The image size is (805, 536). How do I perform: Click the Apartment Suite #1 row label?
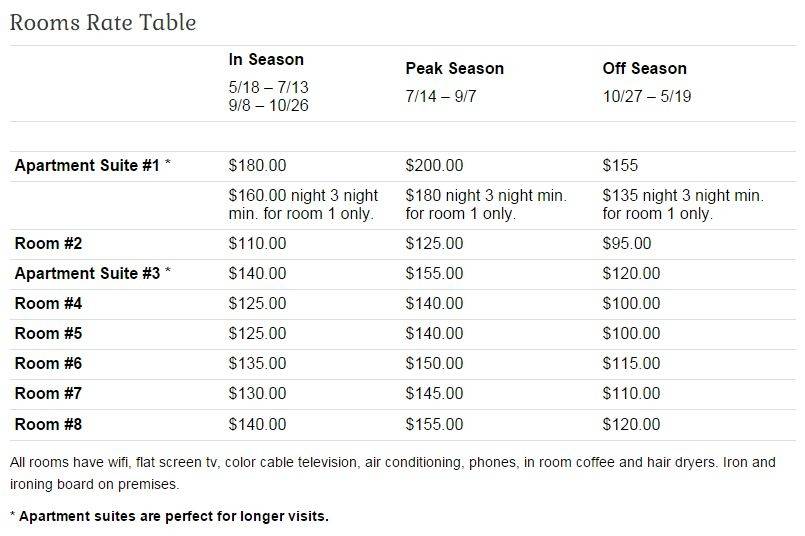coord(87,165)
